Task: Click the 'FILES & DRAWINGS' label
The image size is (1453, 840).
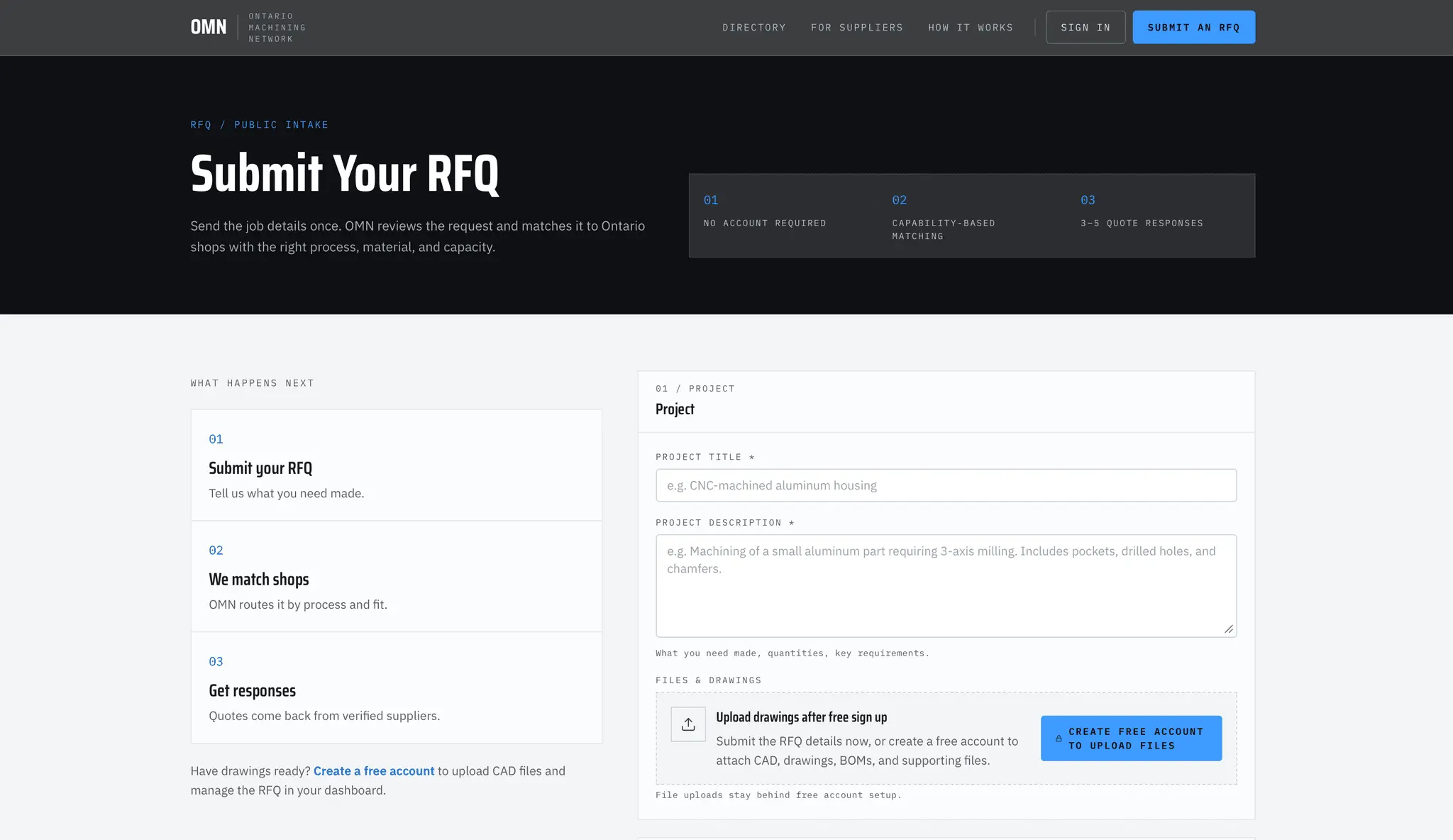Action: point(709,680)
